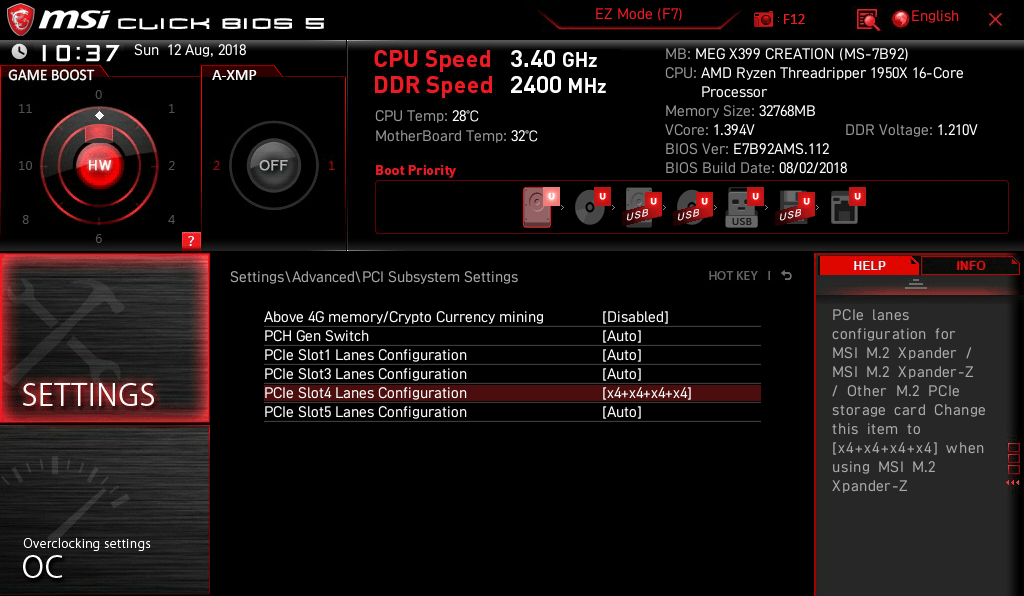Image resolution: width=1024 pixels, height=596 pixels.
Task: Click the MSI dragon shield logo
Action: pyautogui.click(x=20, y=20)
